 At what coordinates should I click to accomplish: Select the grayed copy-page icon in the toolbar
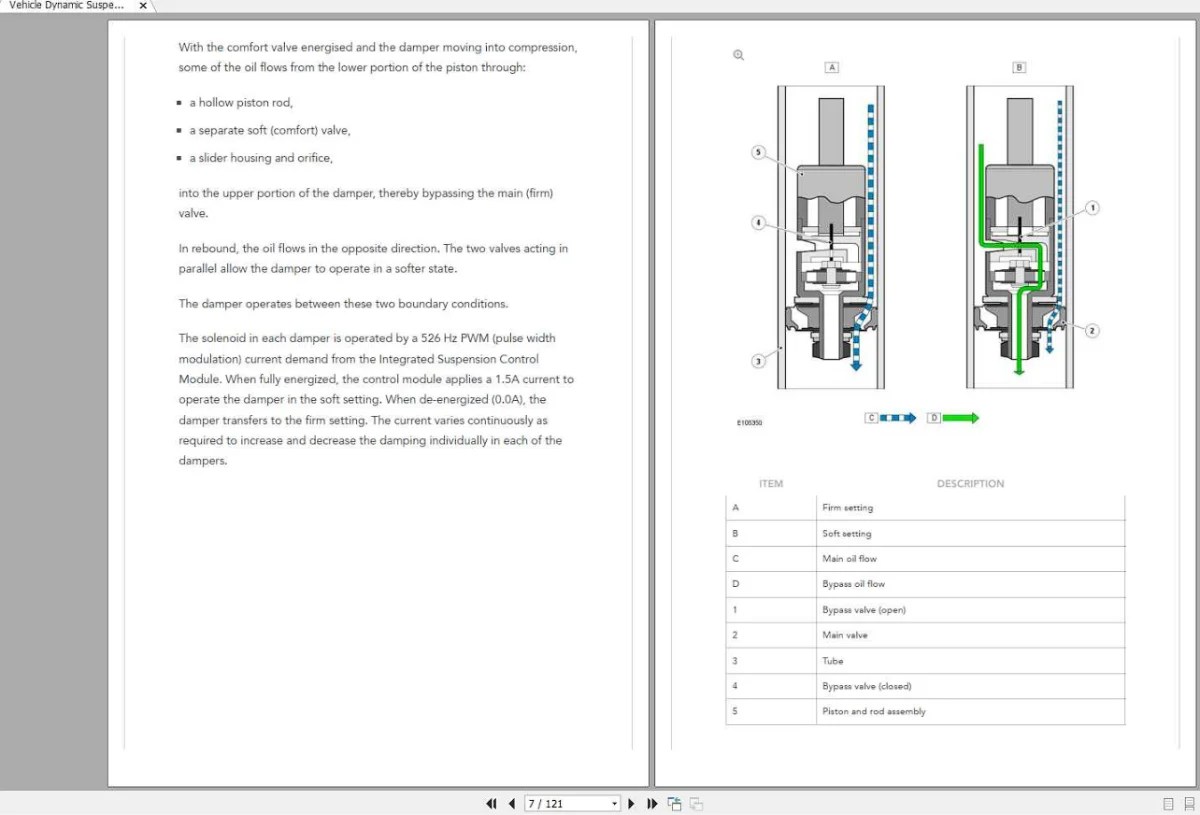click(x=695, y=803)
